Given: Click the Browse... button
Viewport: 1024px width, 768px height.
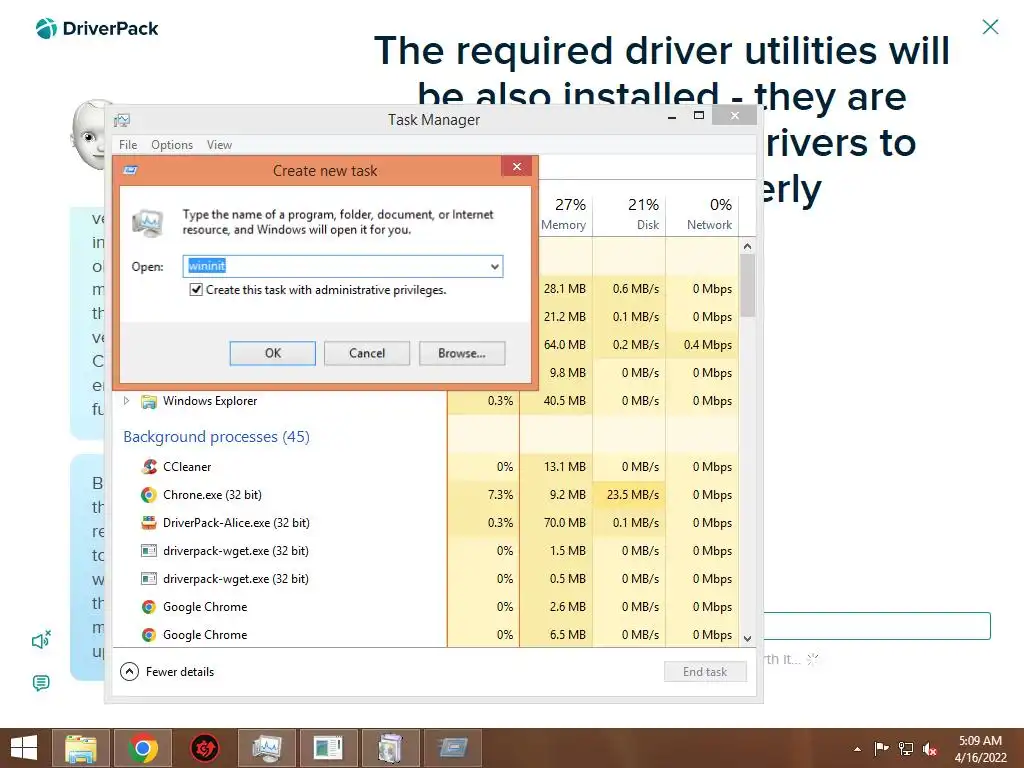Looking at the screenshot, I should [462, 353].
